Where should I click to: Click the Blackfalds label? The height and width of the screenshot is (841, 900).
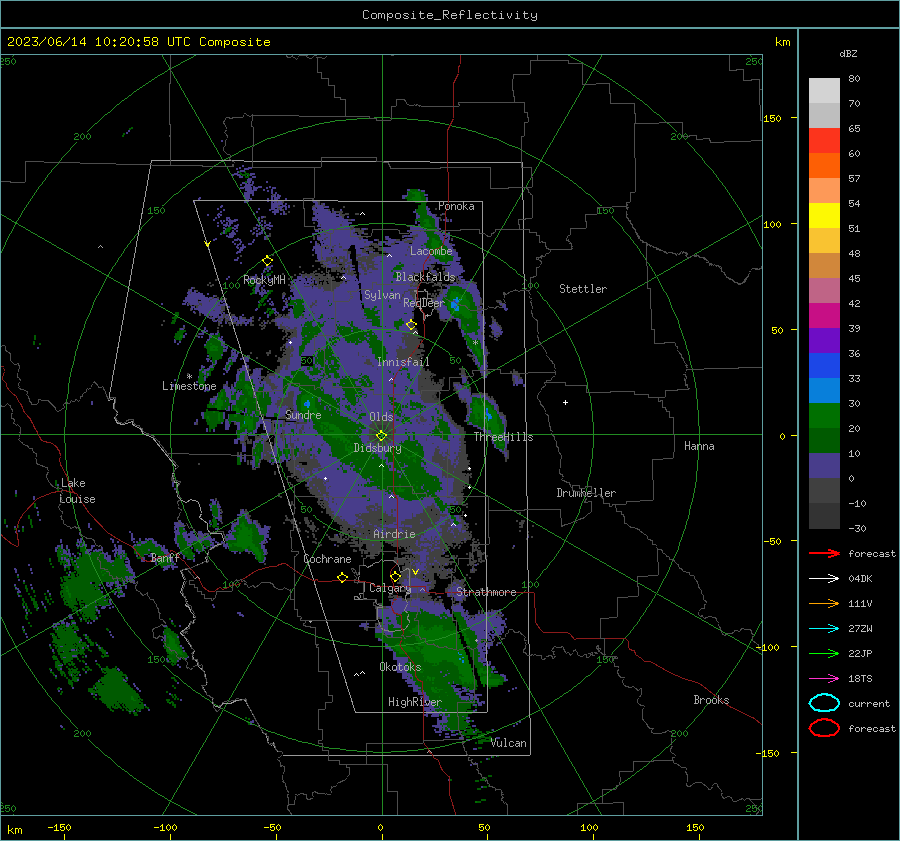click(x=425, y=277)
